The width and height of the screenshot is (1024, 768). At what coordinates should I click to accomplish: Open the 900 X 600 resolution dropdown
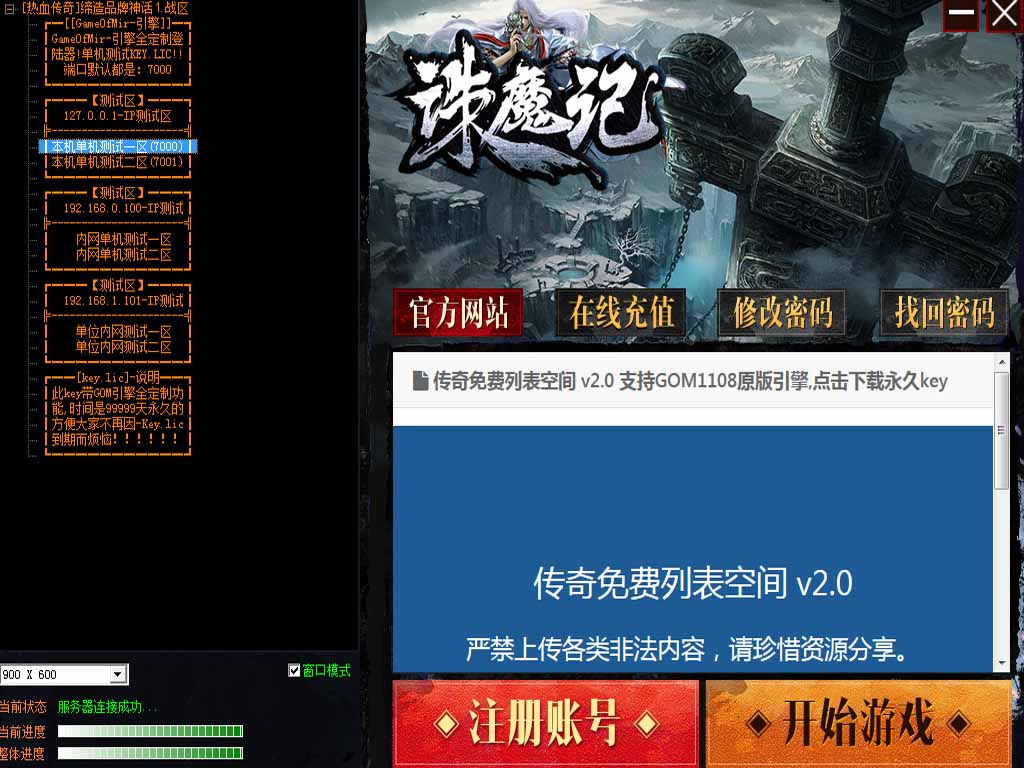click(x=118, y=674)
